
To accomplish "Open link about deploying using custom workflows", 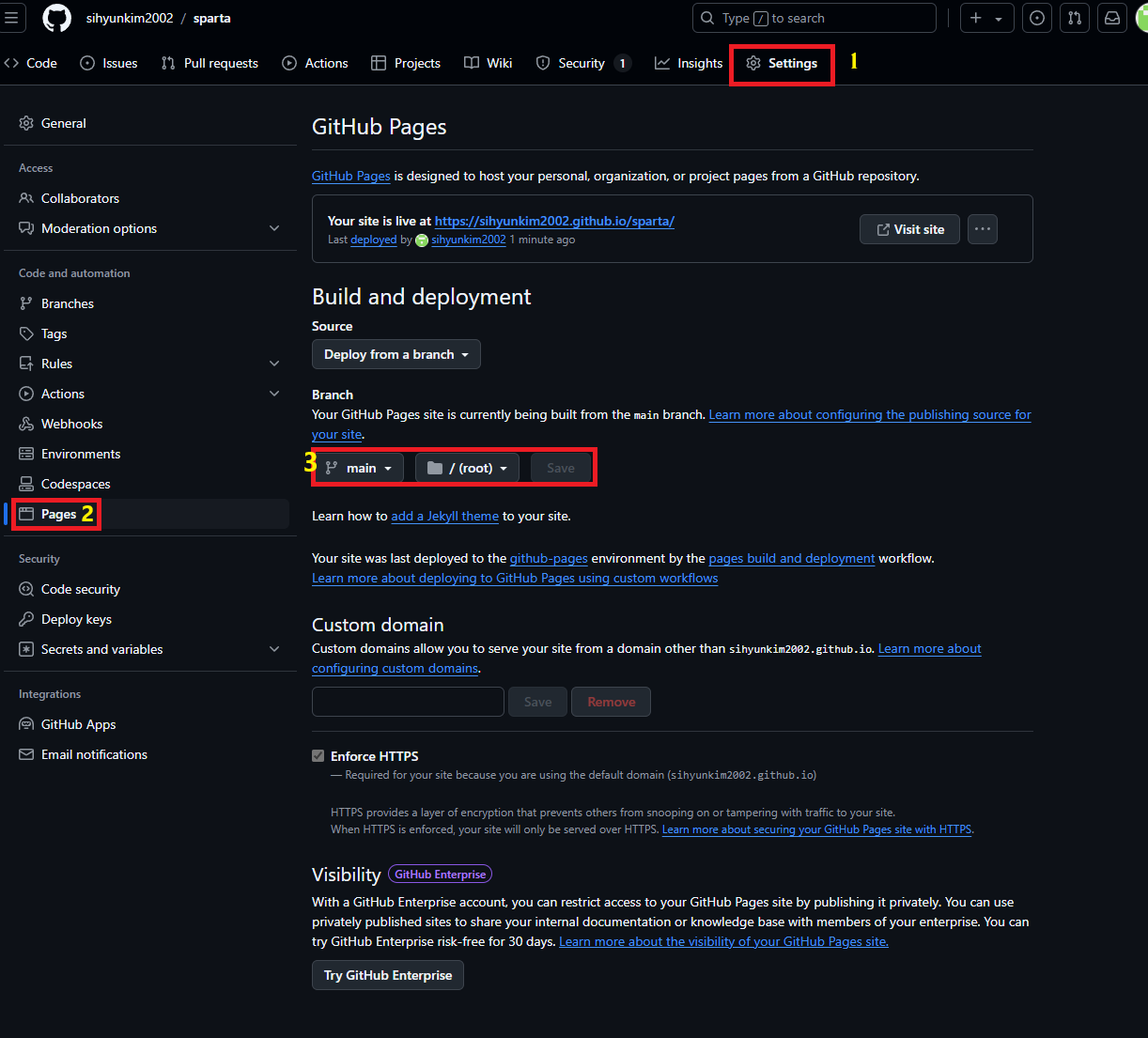I will 515,578.
